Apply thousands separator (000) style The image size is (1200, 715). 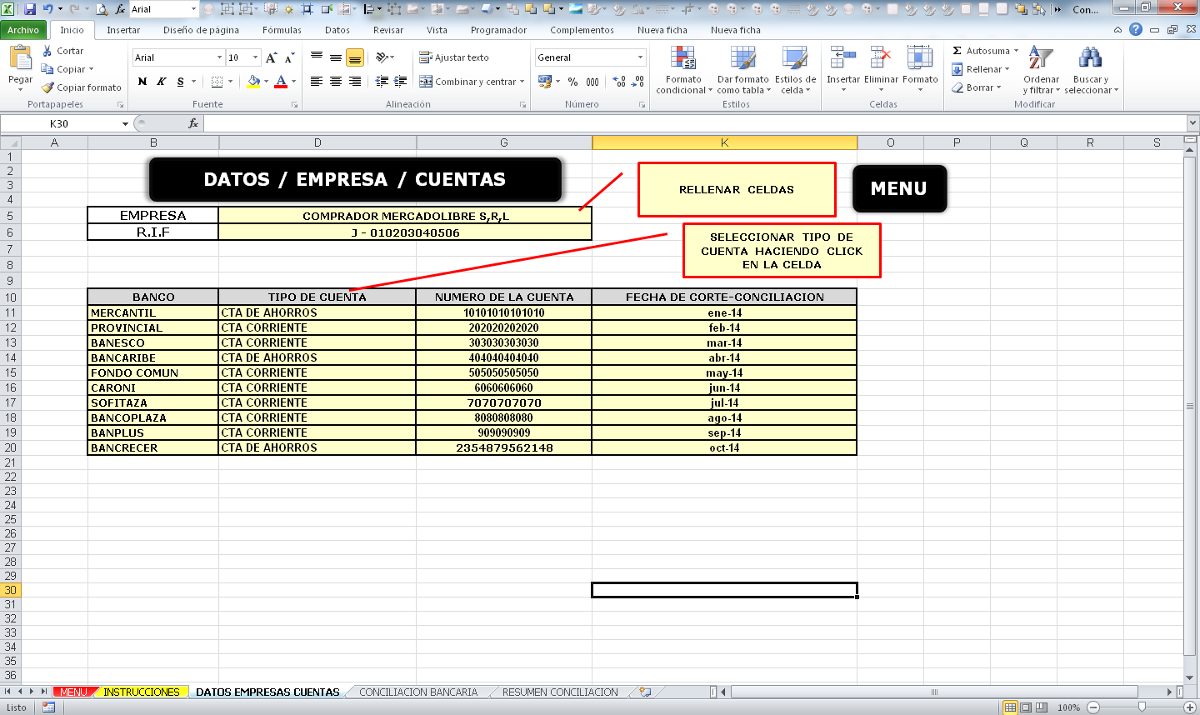point(592,81)
